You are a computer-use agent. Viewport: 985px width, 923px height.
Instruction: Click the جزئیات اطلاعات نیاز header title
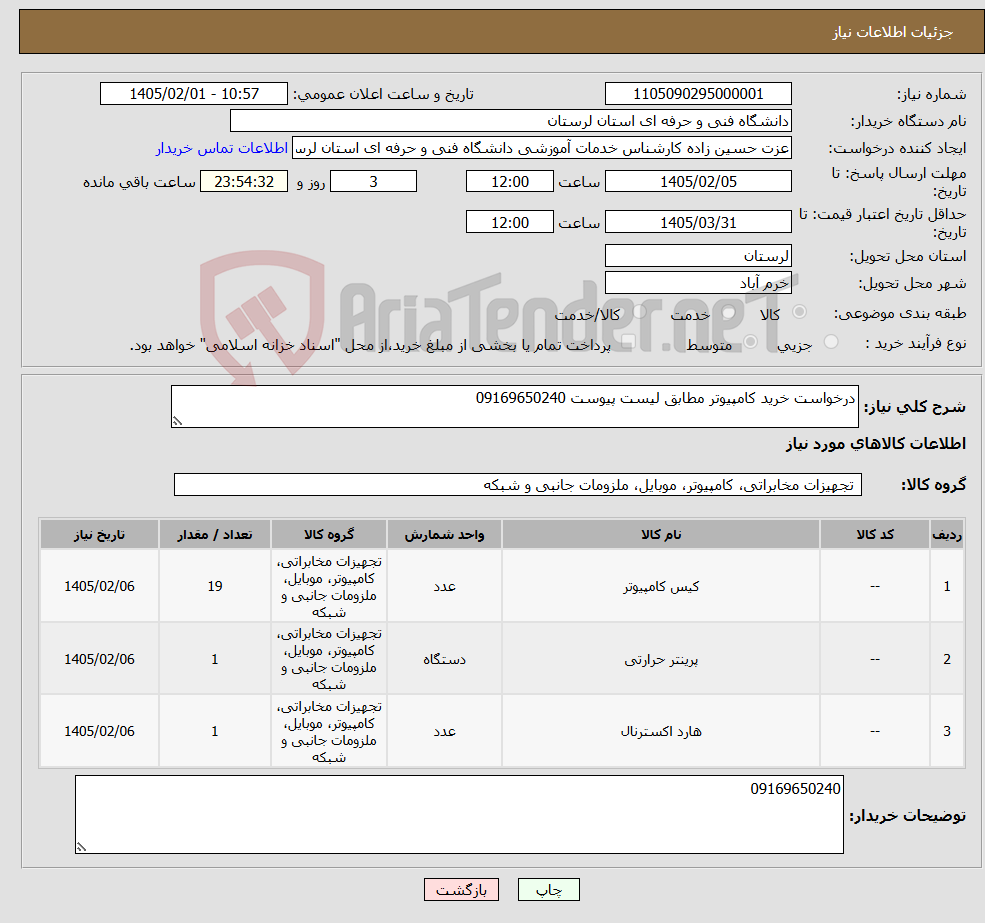pyautogui.click(x=893, y=32)
